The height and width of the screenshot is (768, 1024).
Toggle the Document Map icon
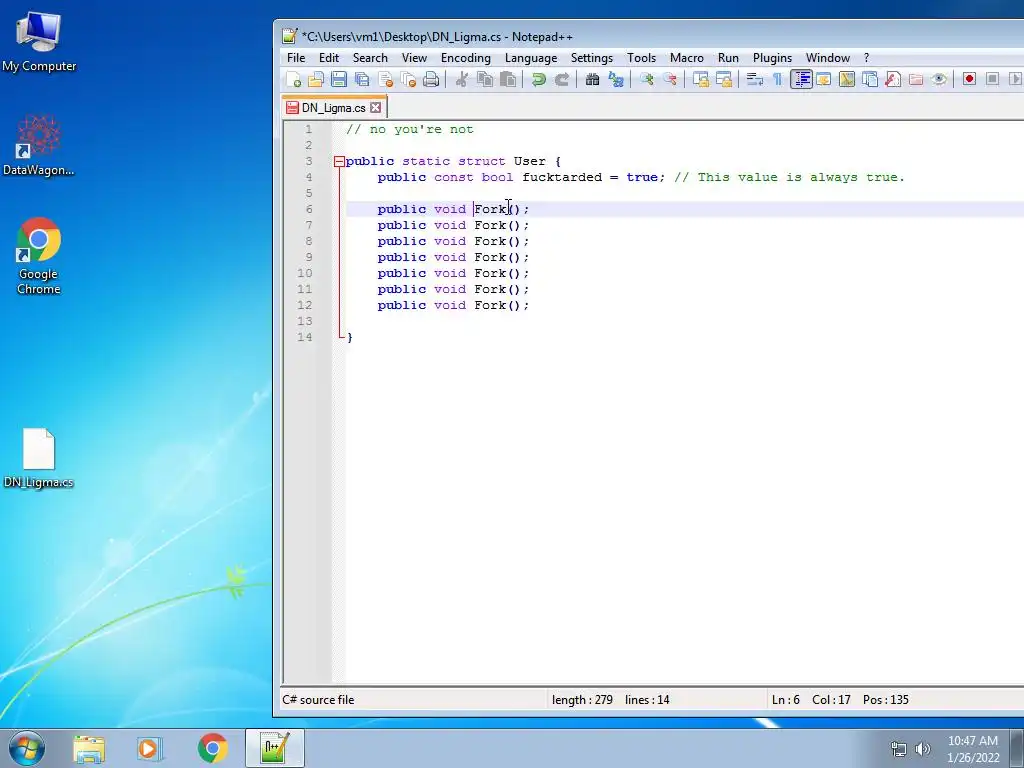click(x=846, y=80)
